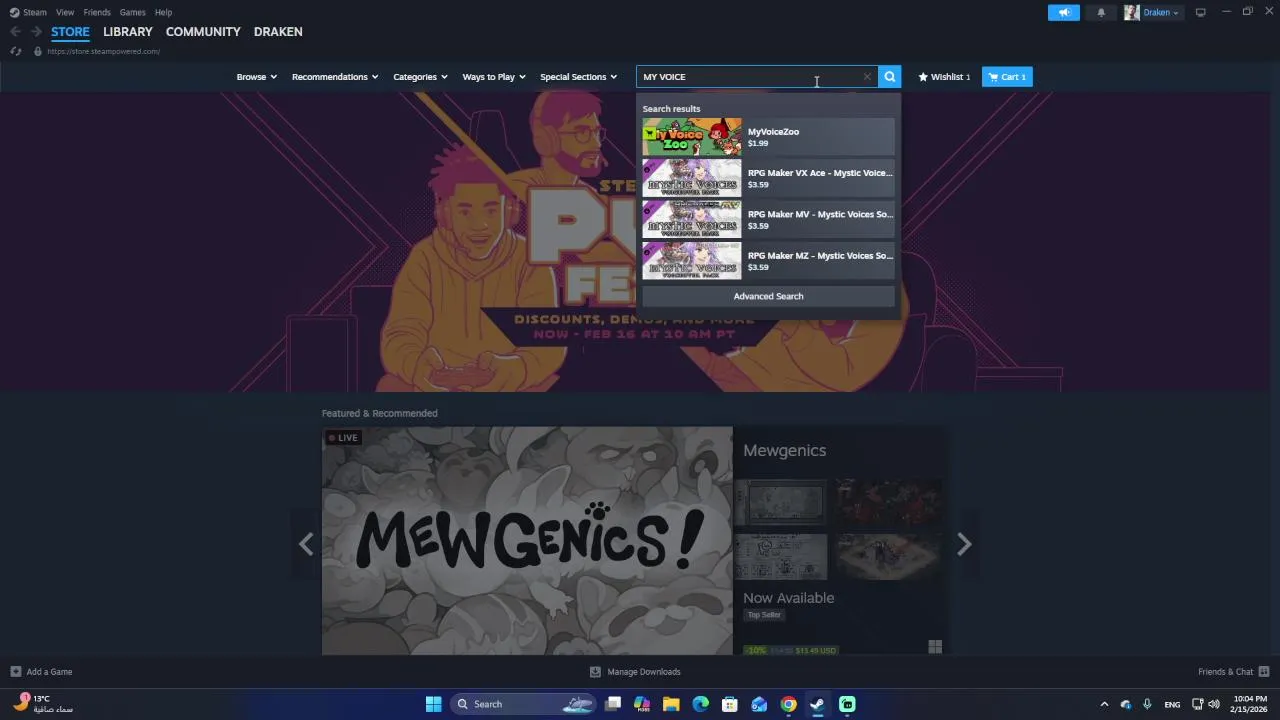
Task: View first Mewgenics screenshot thumbnail
Action: click(781, 502)
